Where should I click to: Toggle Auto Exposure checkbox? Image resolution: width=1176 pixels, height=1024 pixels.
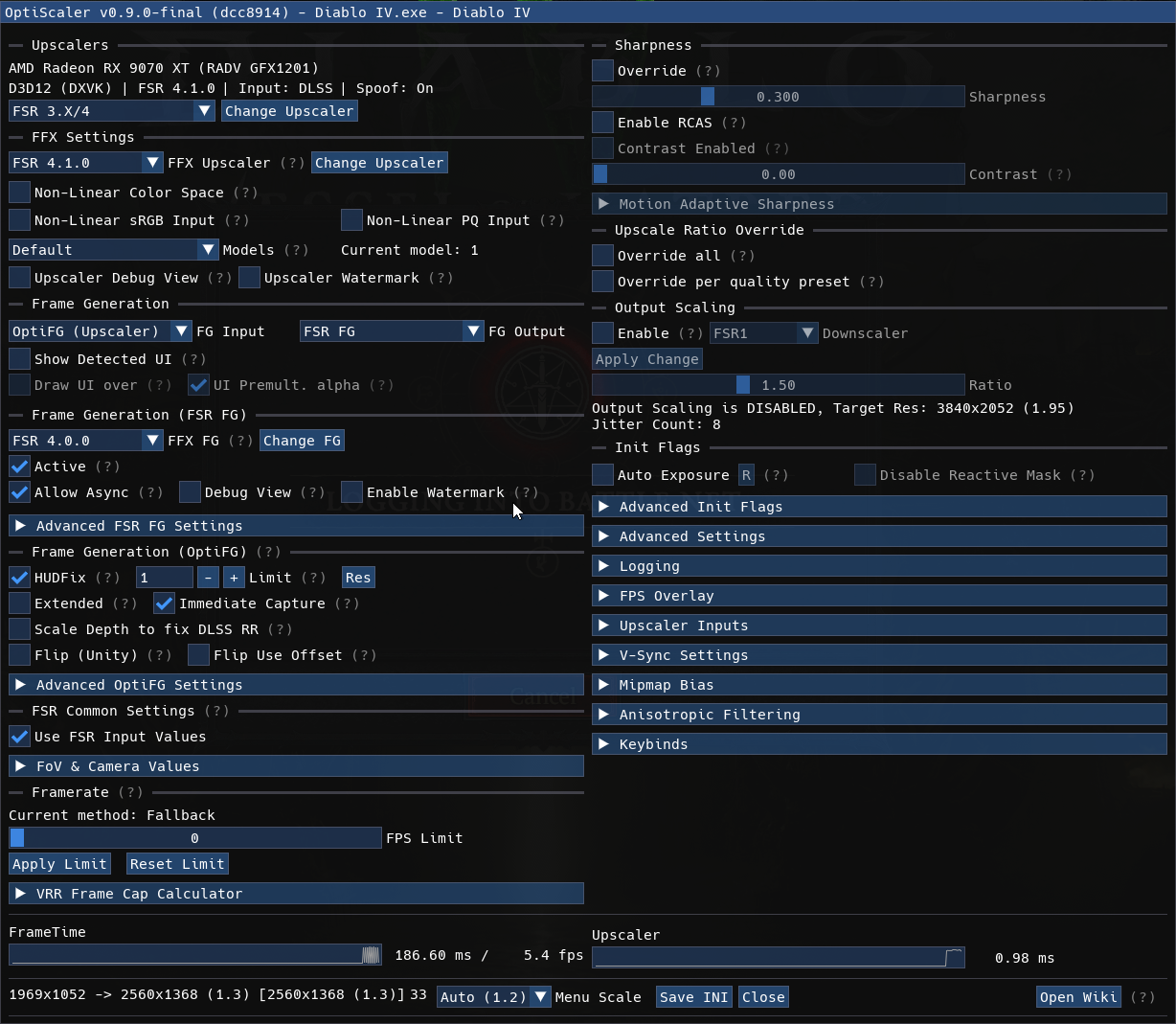point(602,475)
